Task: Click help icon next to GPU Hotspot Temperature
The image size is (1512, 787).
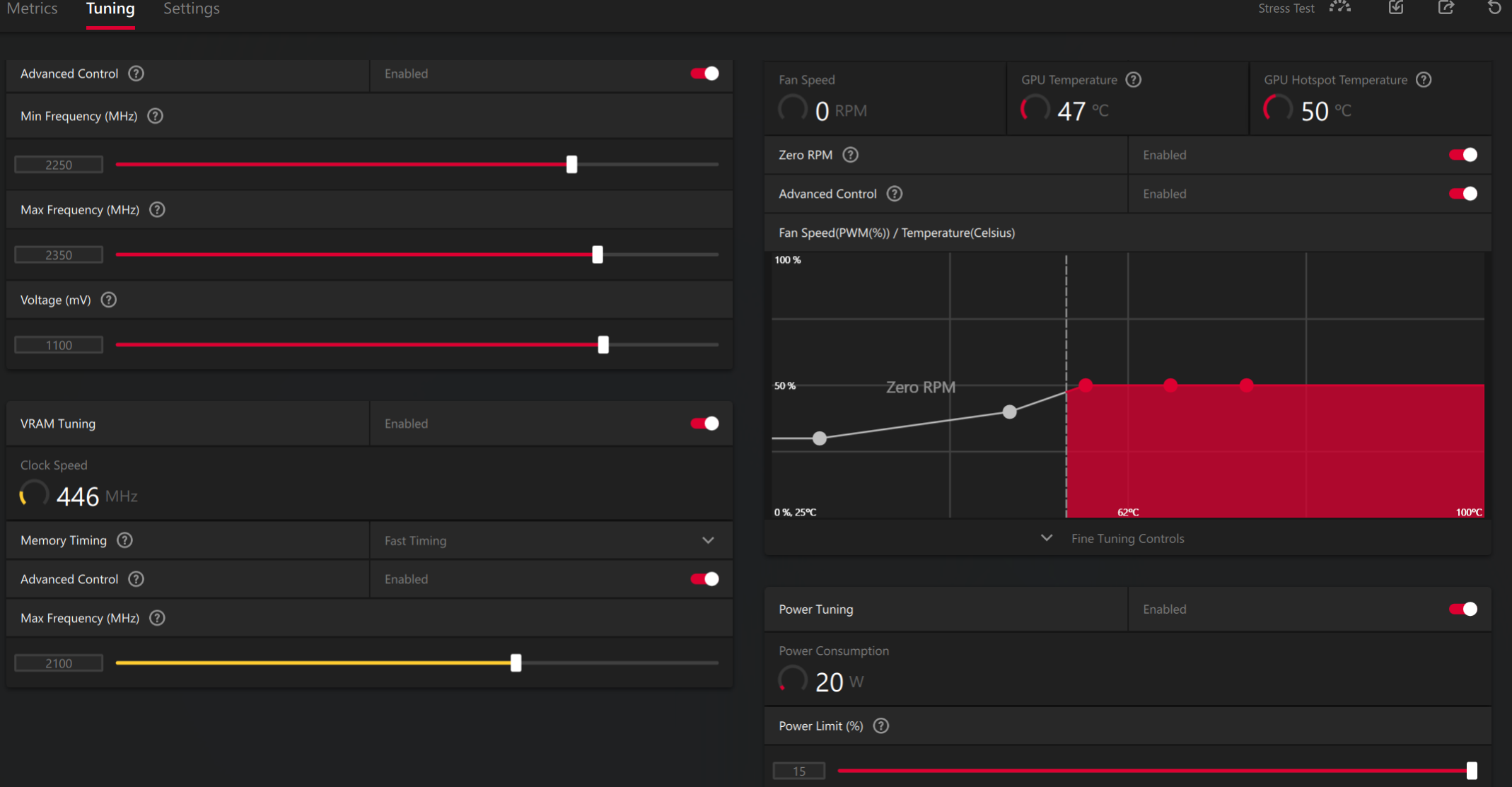Action: (1424, 80)
